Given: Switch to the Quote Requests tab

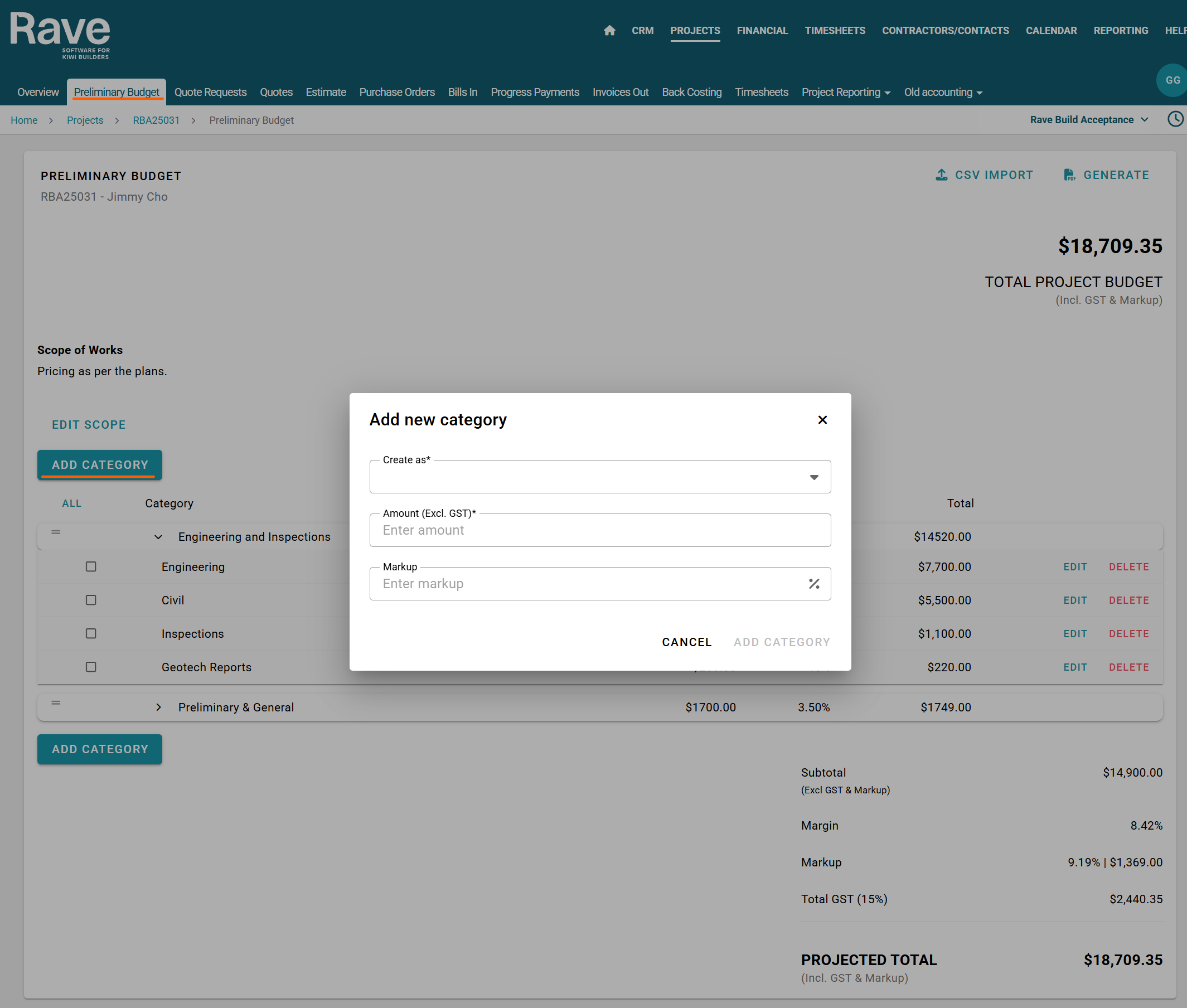Looking at the screenshot, I should (210, 92).
